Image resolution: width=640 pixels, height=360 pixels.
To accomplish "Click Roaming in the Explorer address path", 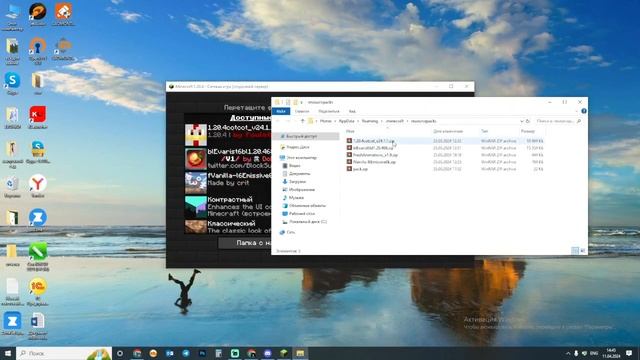I will point(370,121).
